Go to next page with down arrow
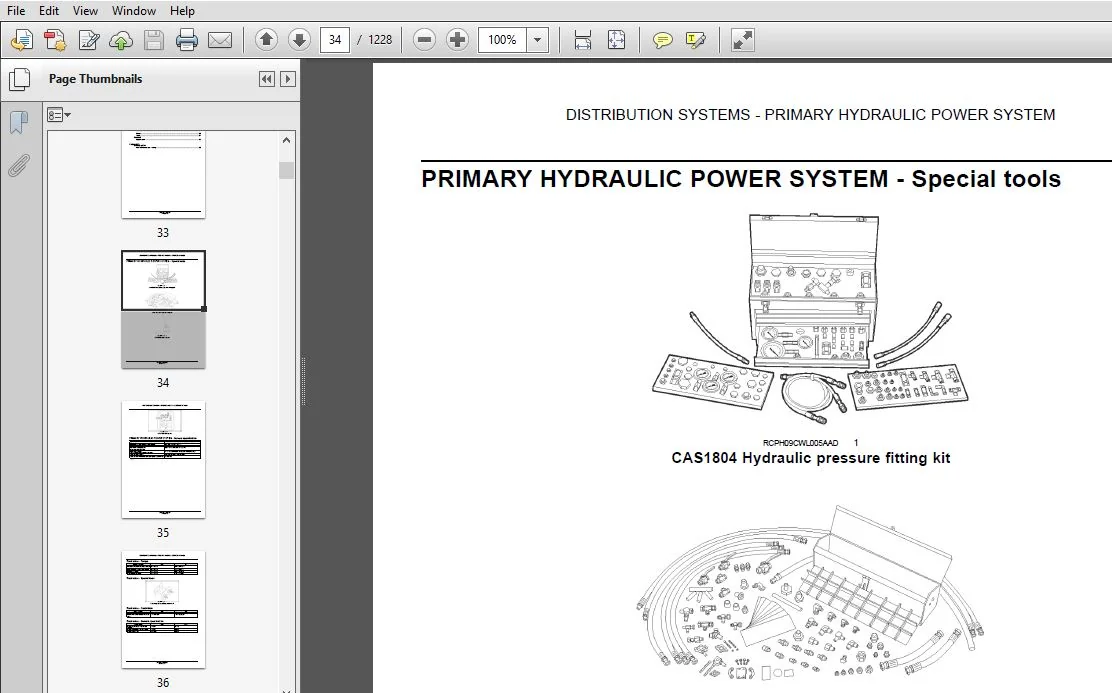This screenshot has height=693, width=1112. coord(299,40)
